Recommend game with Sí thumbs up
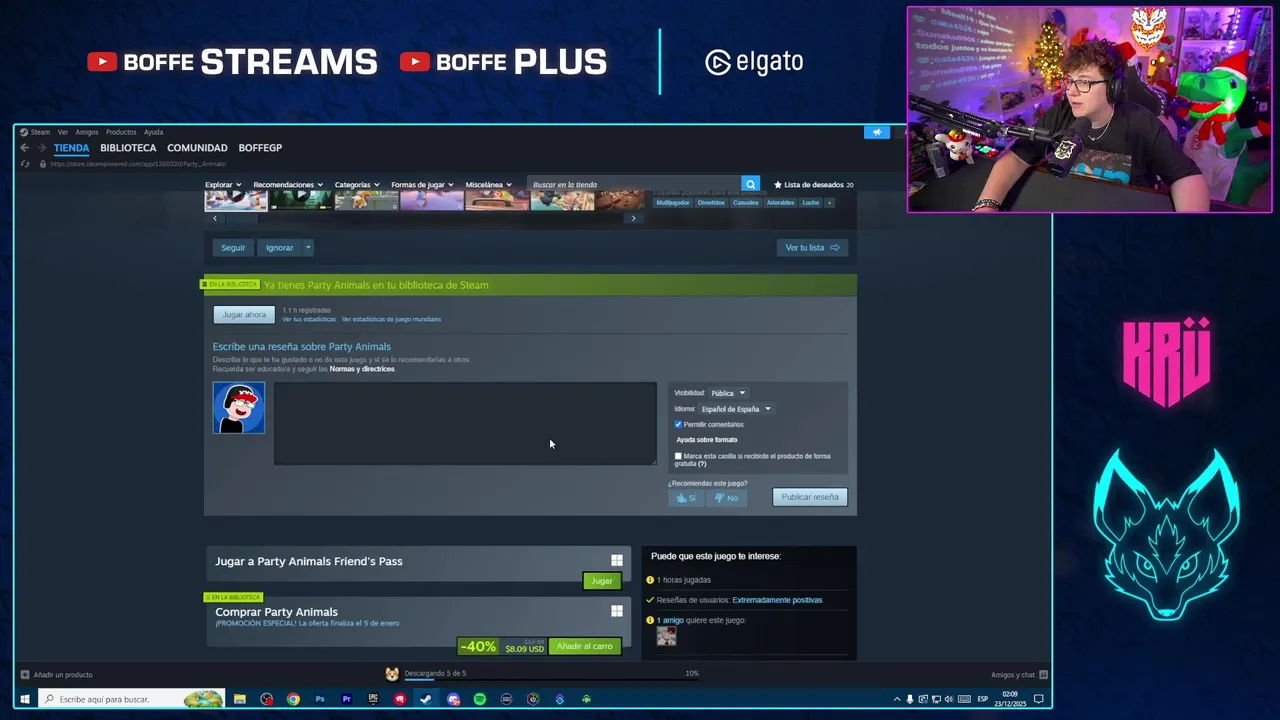The height and width of the screenshot is (720, 1280). 686,498
